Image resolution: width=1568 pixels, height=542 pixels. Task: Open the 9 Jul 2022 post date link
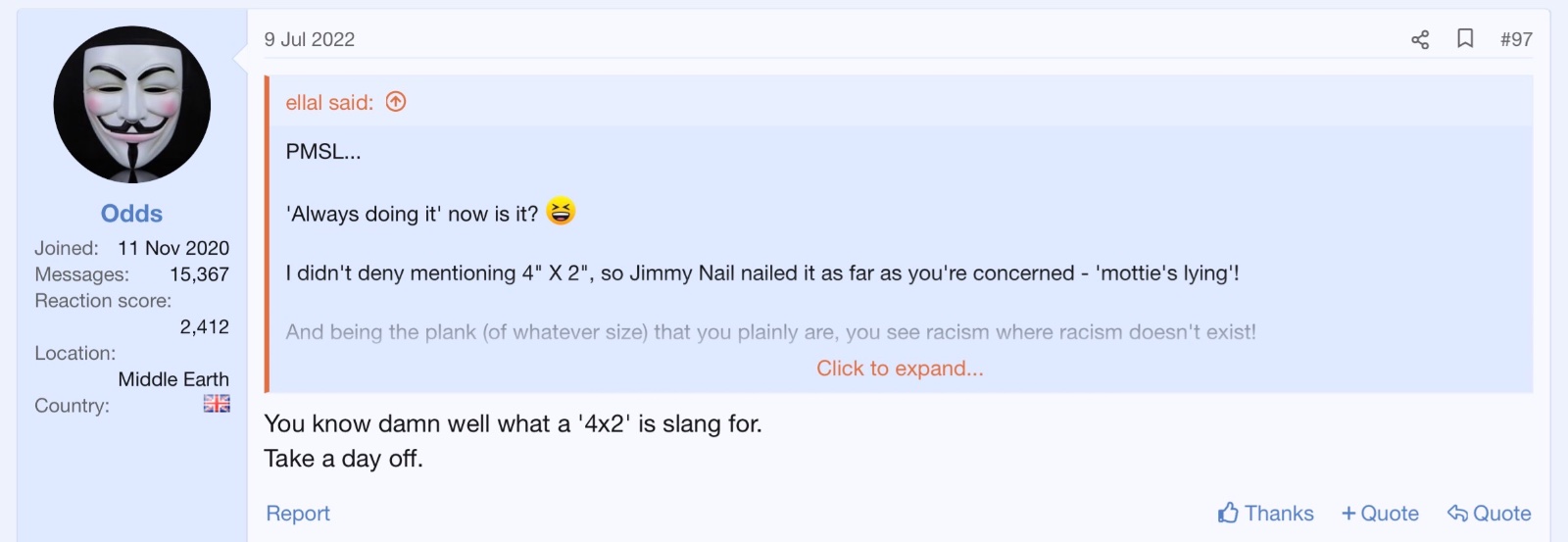click(x=310, y=39)
